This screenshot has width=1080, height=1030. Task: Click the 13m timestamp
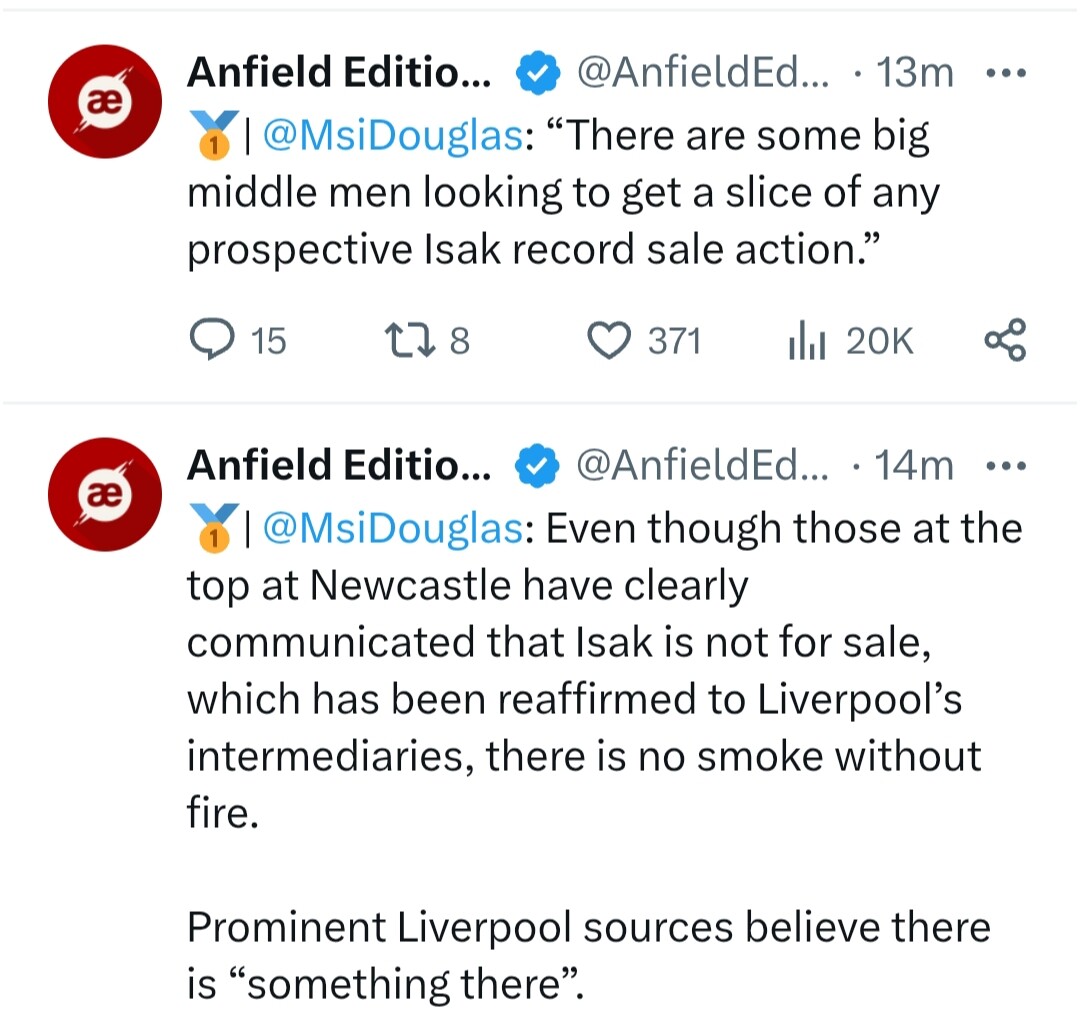[914, 72]
